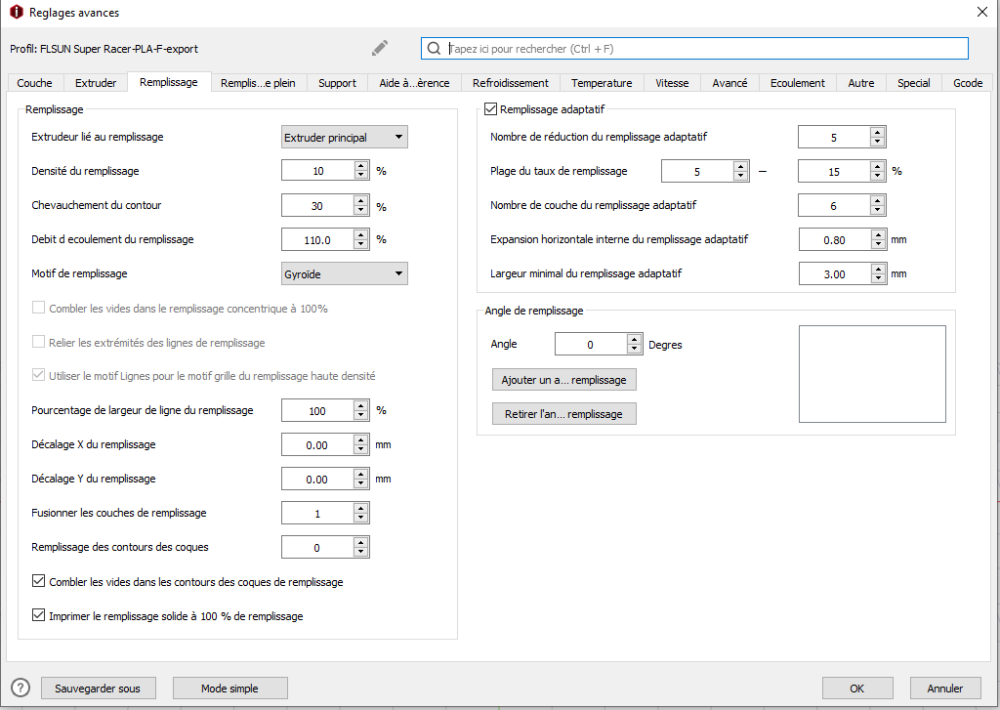Click Plage du taux maximum field 15
The width and height of the screenshot is (1000, 710).
click(834, 172)
